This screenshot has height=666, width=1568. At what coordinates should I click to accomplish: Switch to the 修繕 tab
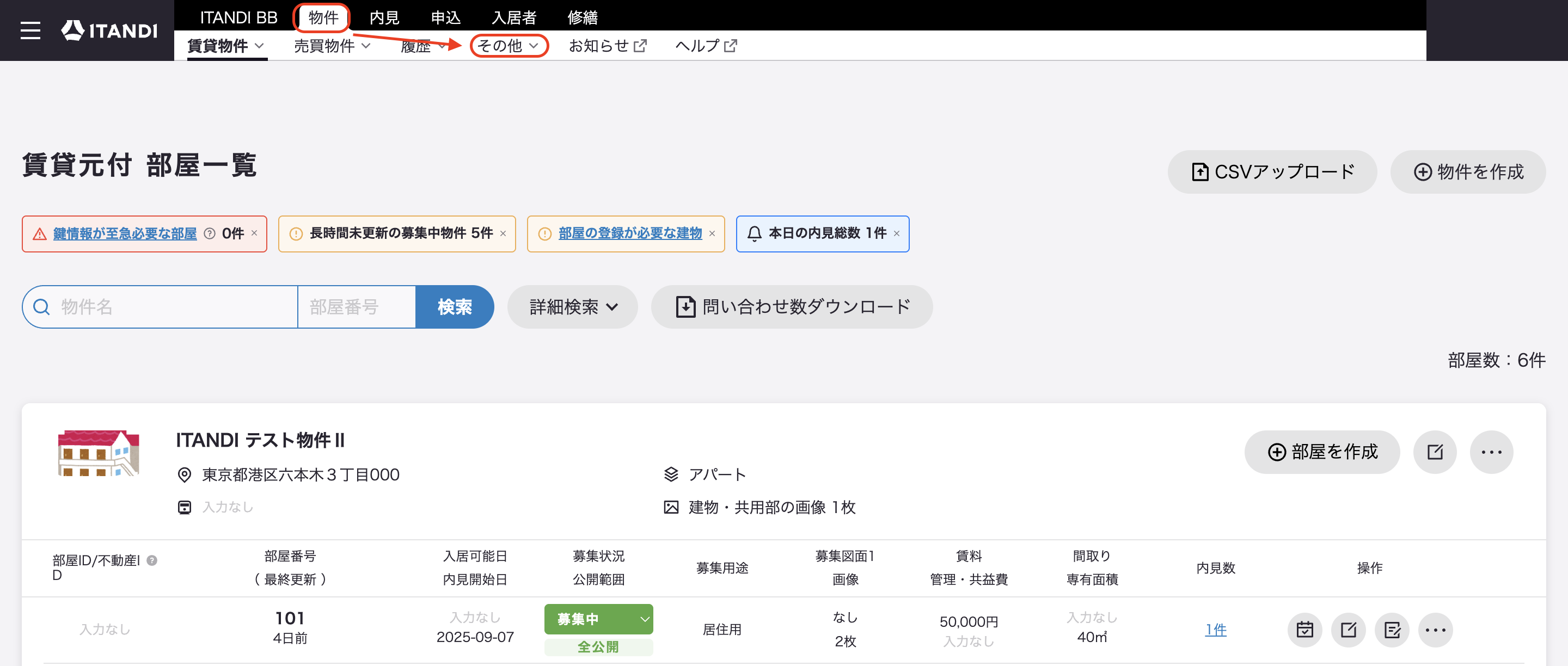click(x=583, y=17)
